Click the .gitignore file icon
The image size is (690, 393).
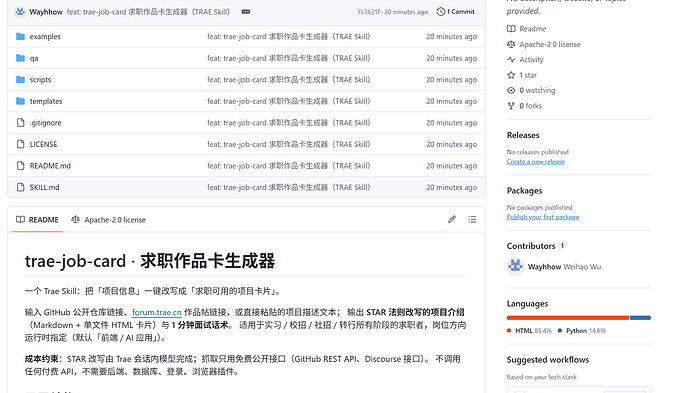click(20, 123)
